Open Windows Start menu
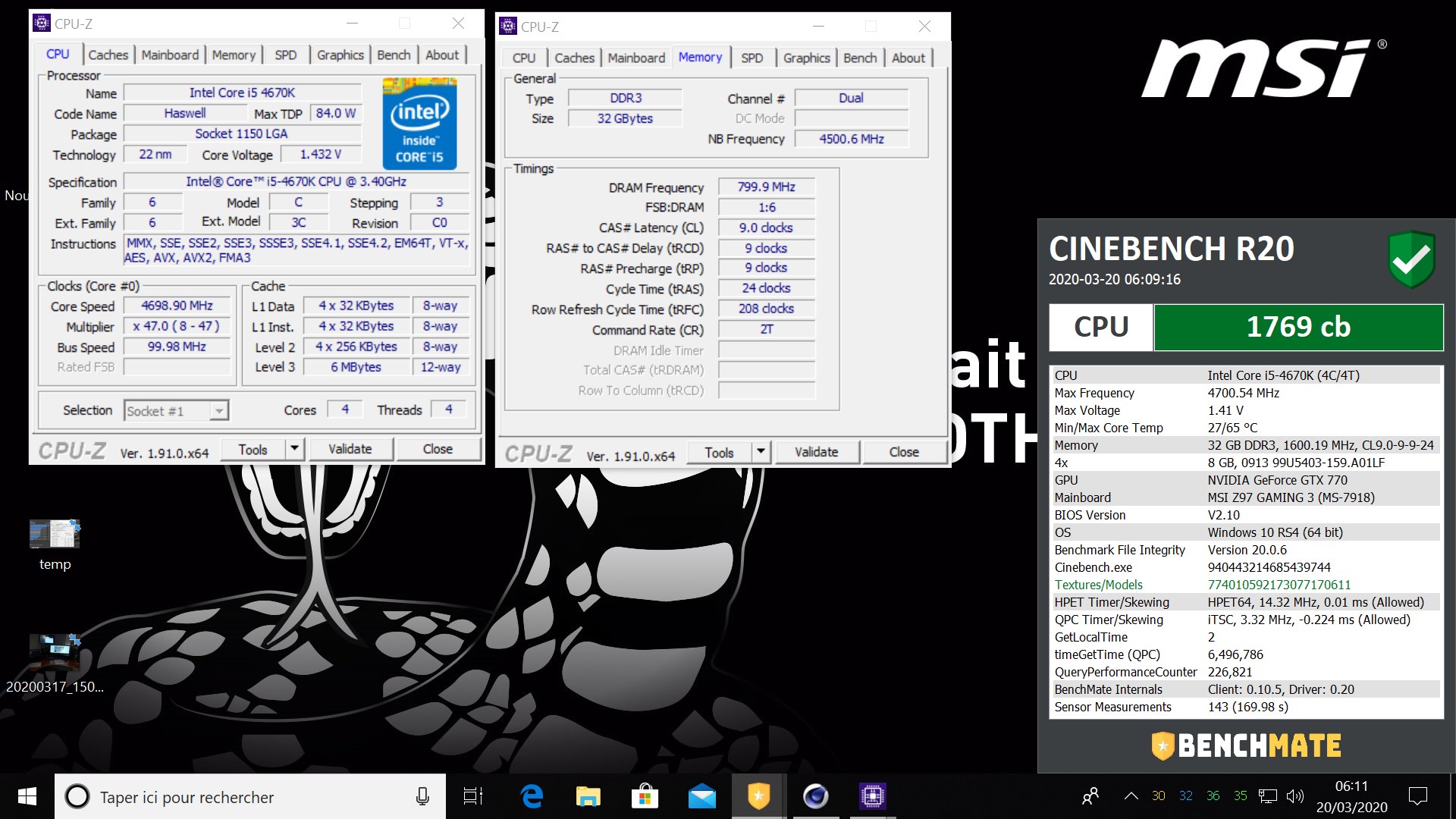 coord(27,796)
